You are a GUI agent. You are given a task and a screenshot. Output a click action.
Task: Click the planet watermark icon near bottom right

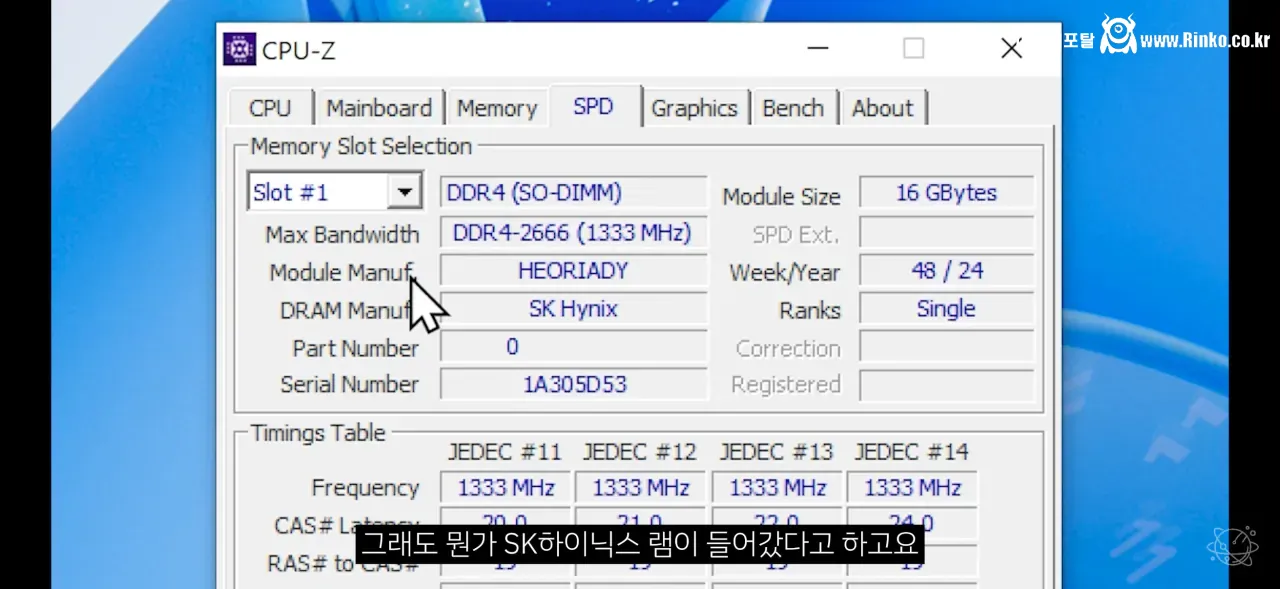coord(1233,544)
